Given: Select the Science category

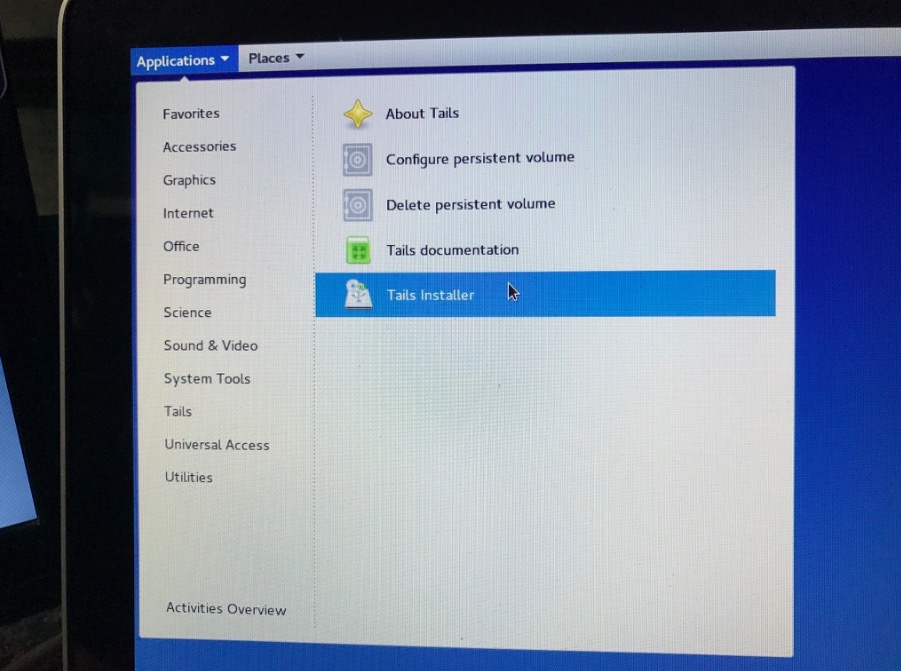Looking at the screenshot, I should (187, 313).
